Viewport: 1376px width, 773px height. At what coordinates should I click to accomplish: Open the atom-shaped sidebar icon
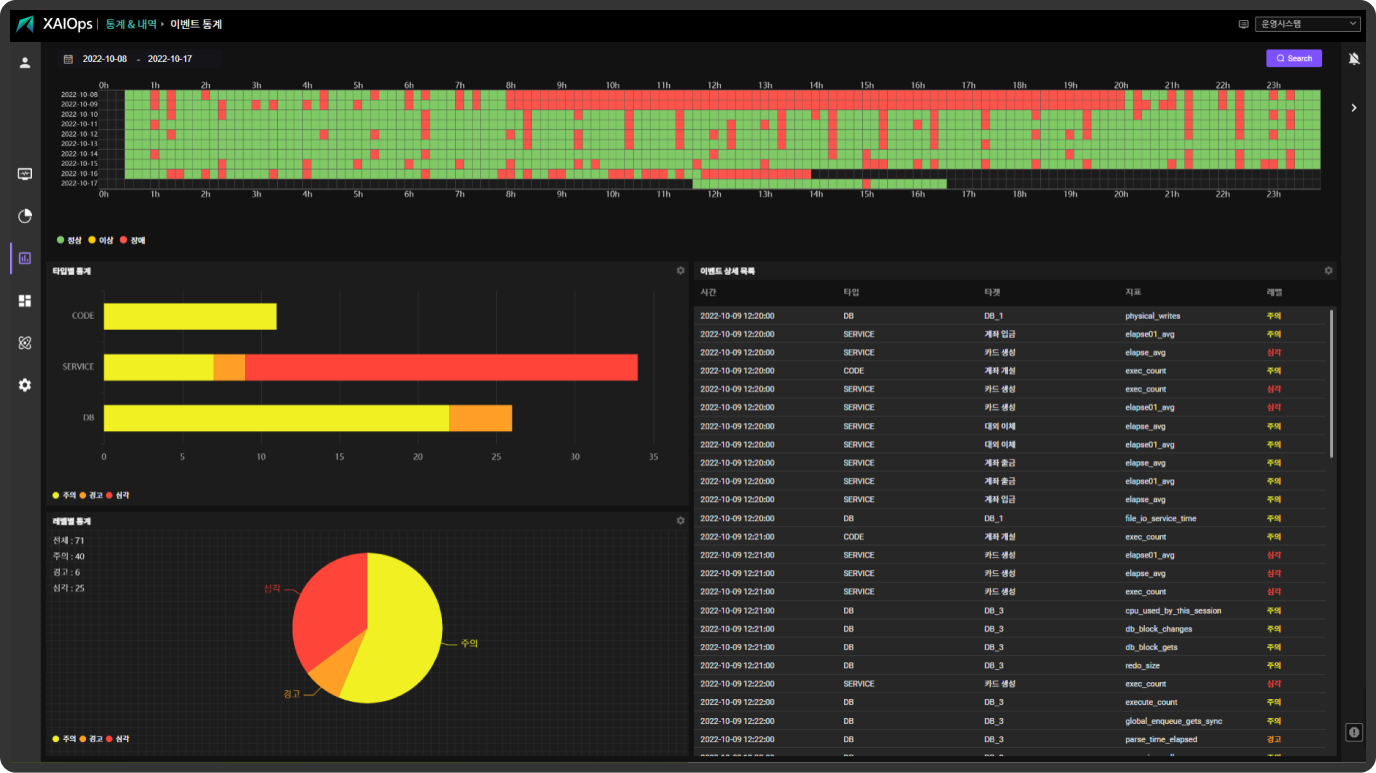pos(25,343)
